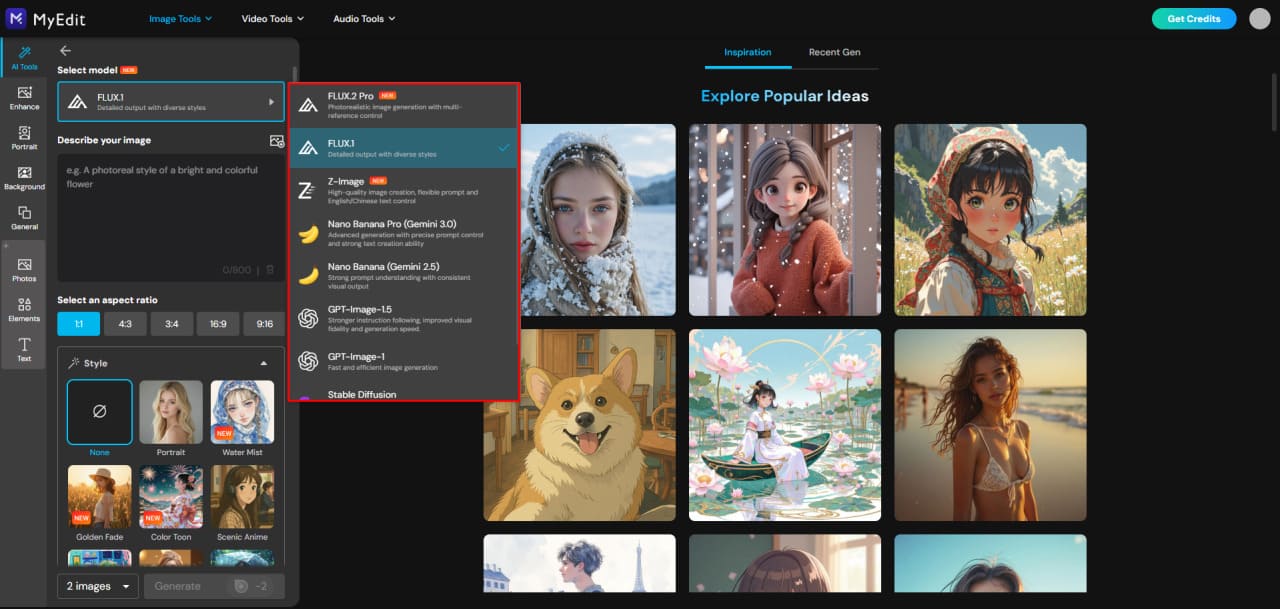Choose Stable Diffusion from model list

403,394
